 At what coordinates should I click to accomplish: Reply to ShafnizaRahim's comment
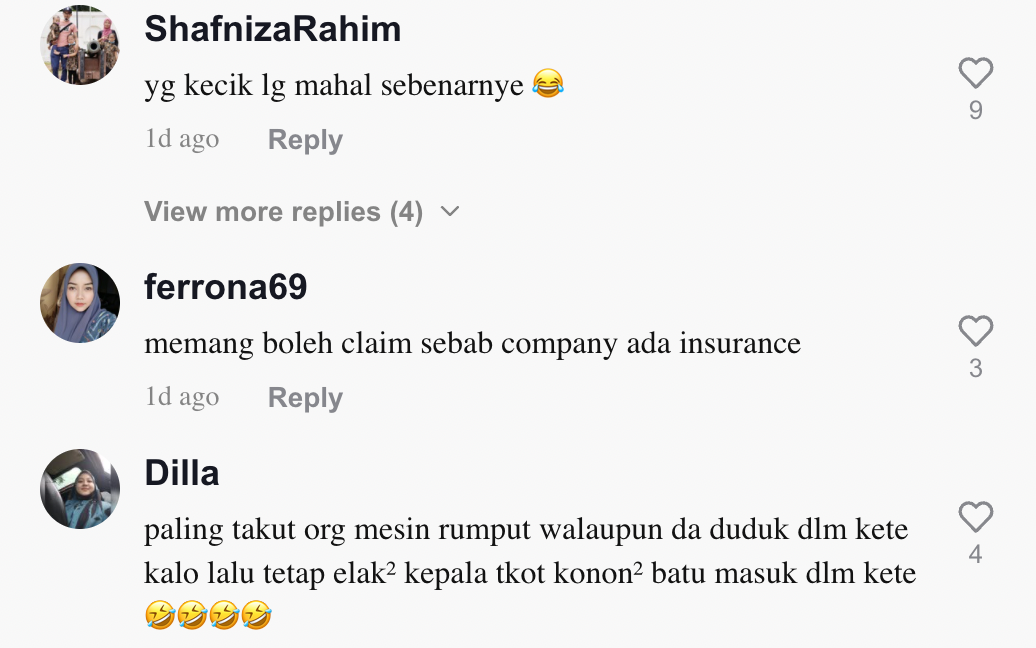coord(305,139)
